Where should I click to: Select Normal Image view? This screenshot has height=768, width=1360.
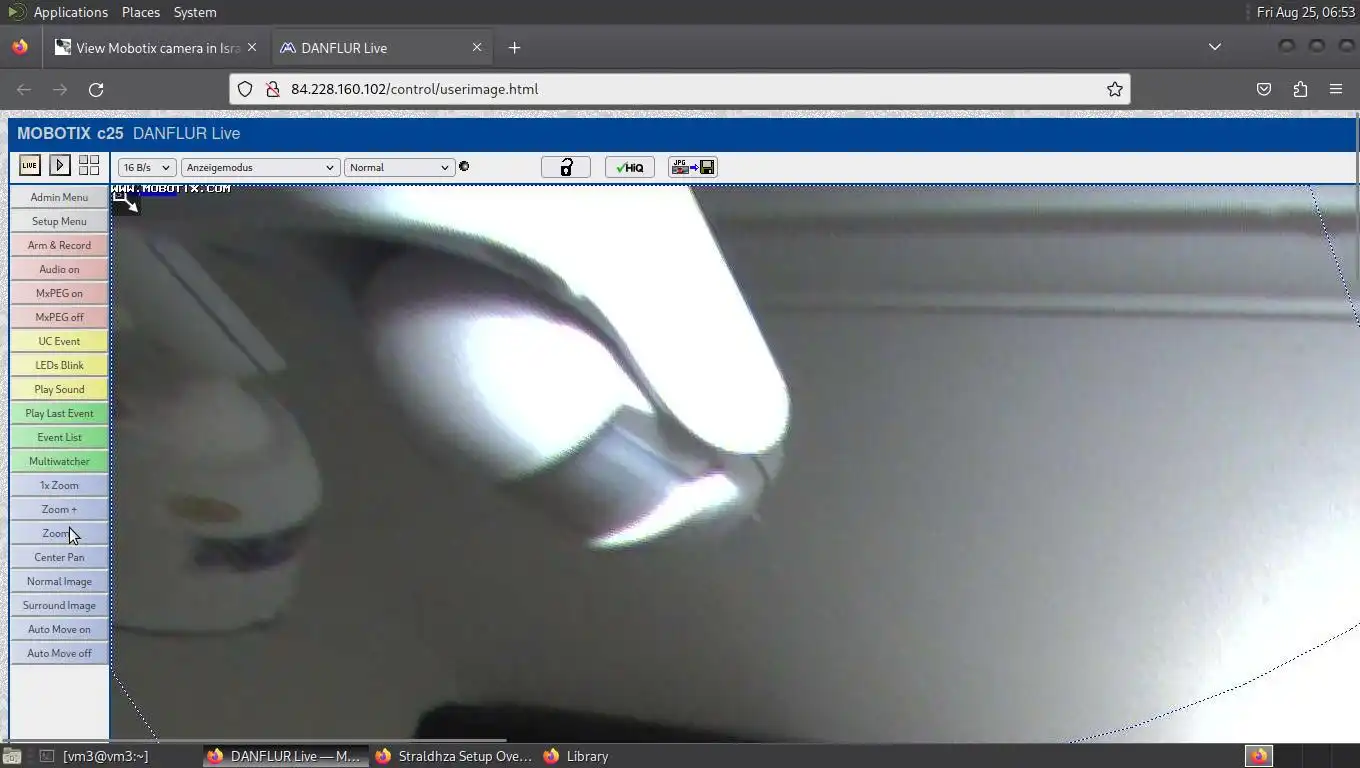pyautogui.click(x=59, y=581)
